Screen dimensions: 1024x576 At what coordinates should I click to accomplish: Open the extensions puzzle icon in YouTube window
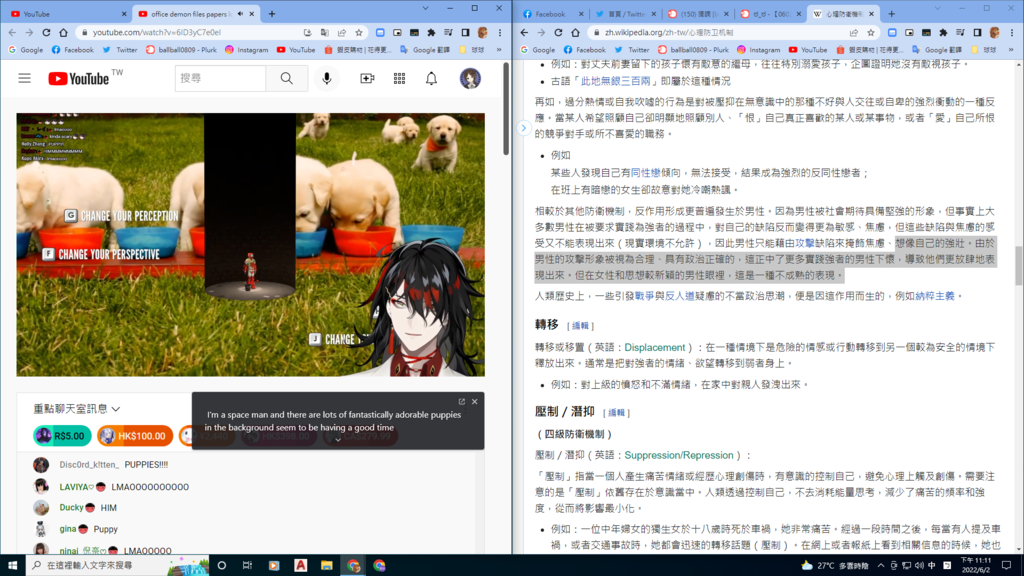[431, 32]
